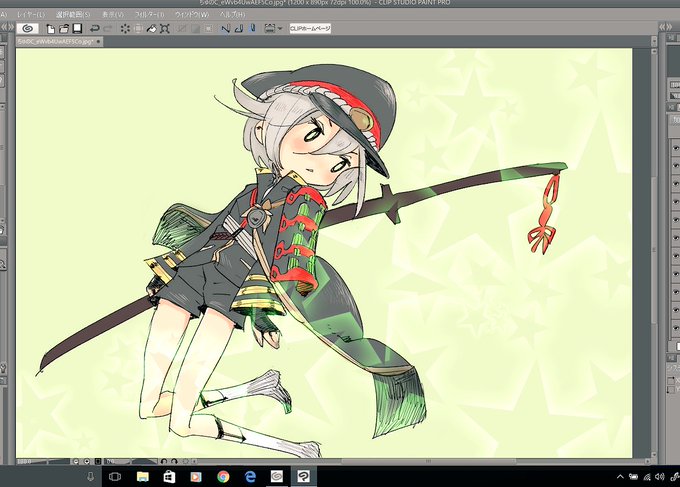Click the network tray icon
Image resolution: width=680 pixels, height=487 pixels.
(647, 477)
